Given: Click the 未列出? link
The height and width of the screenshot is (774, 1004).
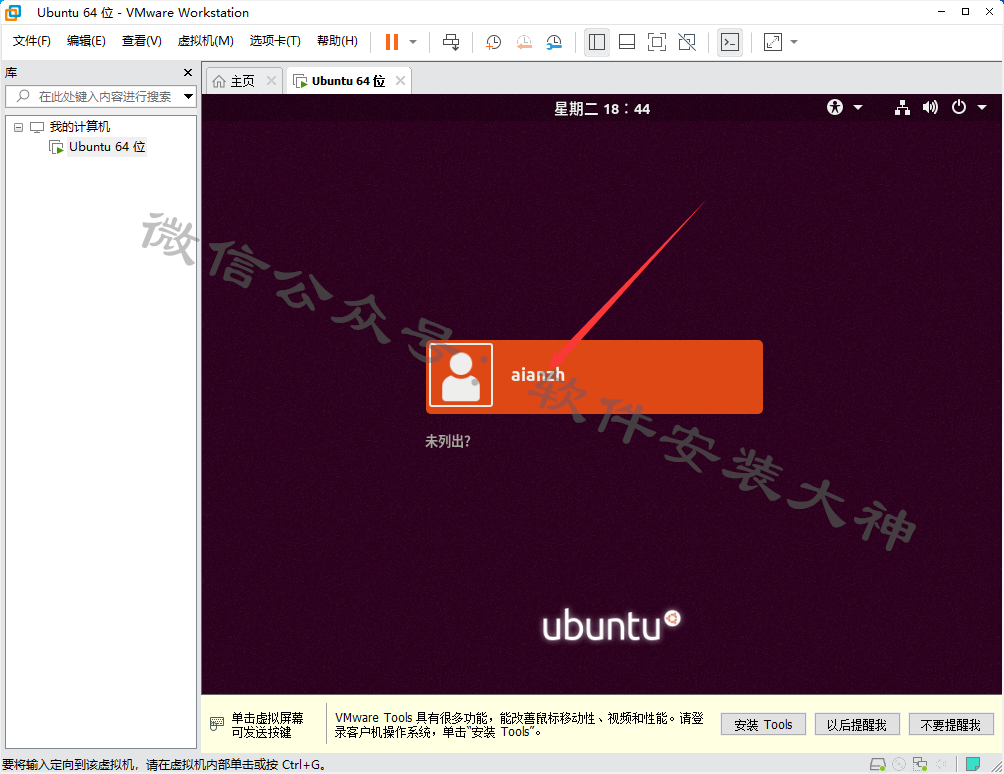Looking at the screenshot, I should [x=448, y=441].
